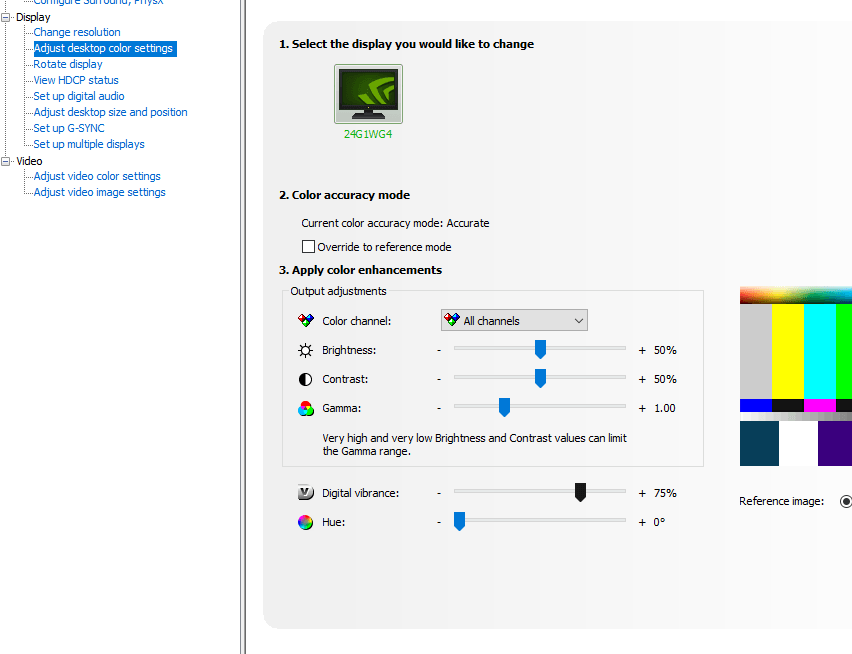Click the yellow bar in reference image
852x654 pixels.
click(x=788, y=350)
